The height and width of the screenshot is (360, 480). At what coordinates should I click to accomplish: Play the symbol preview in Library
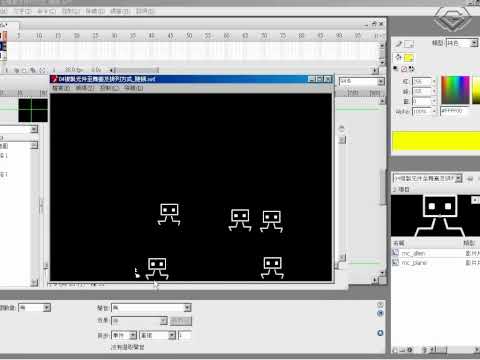(x=475, y=200)
